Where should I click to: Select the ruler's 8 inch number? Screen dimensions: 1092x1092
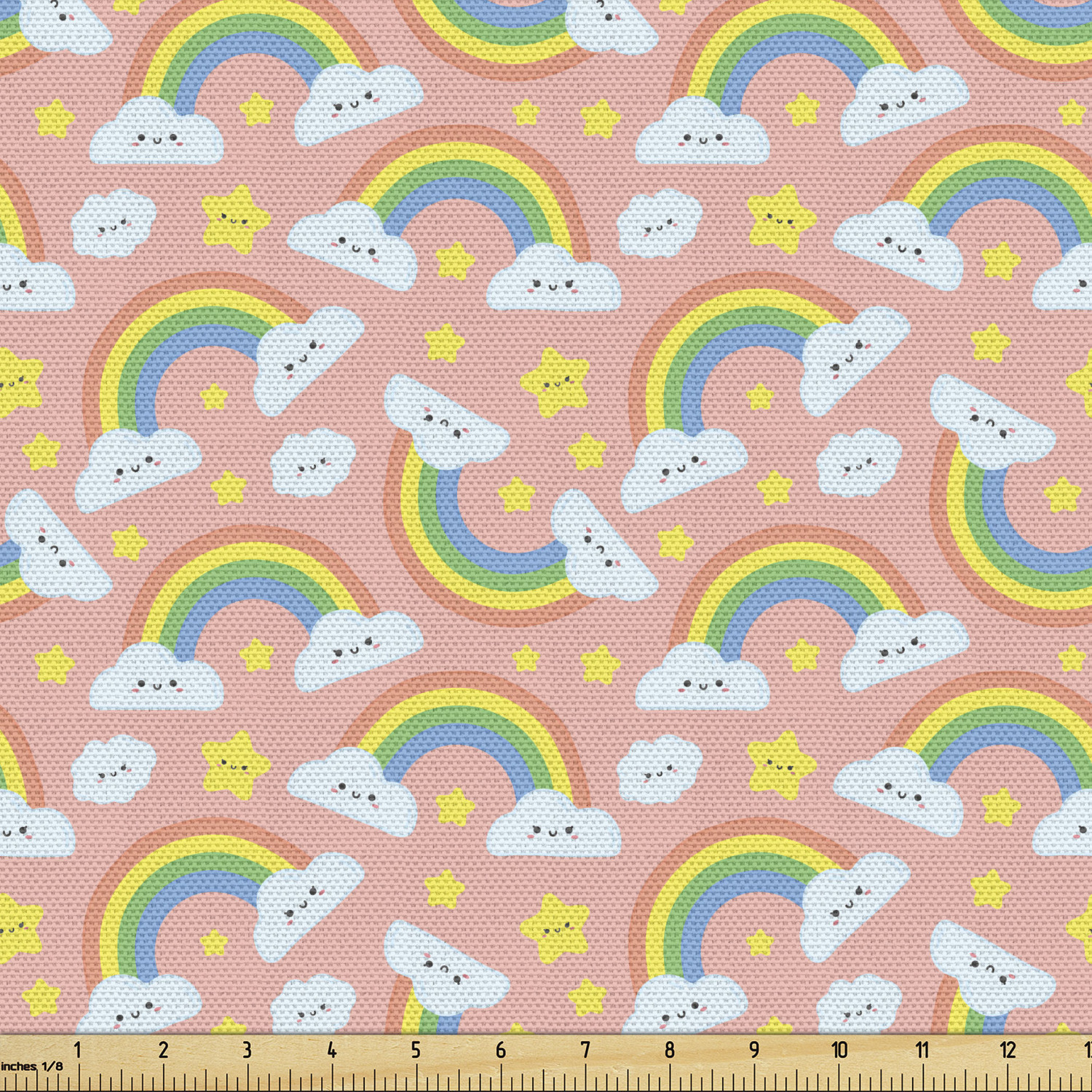pyautogui.click(x=669, y=1050)
